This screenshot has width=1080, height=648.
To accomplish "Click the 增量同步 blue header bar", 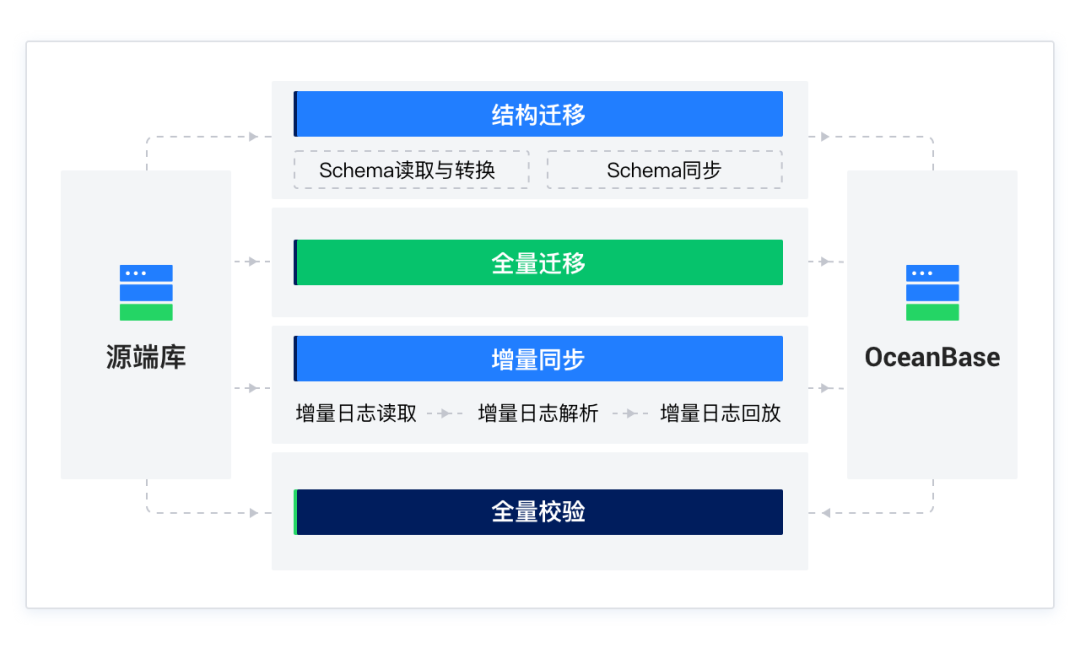I will [538, 359].
